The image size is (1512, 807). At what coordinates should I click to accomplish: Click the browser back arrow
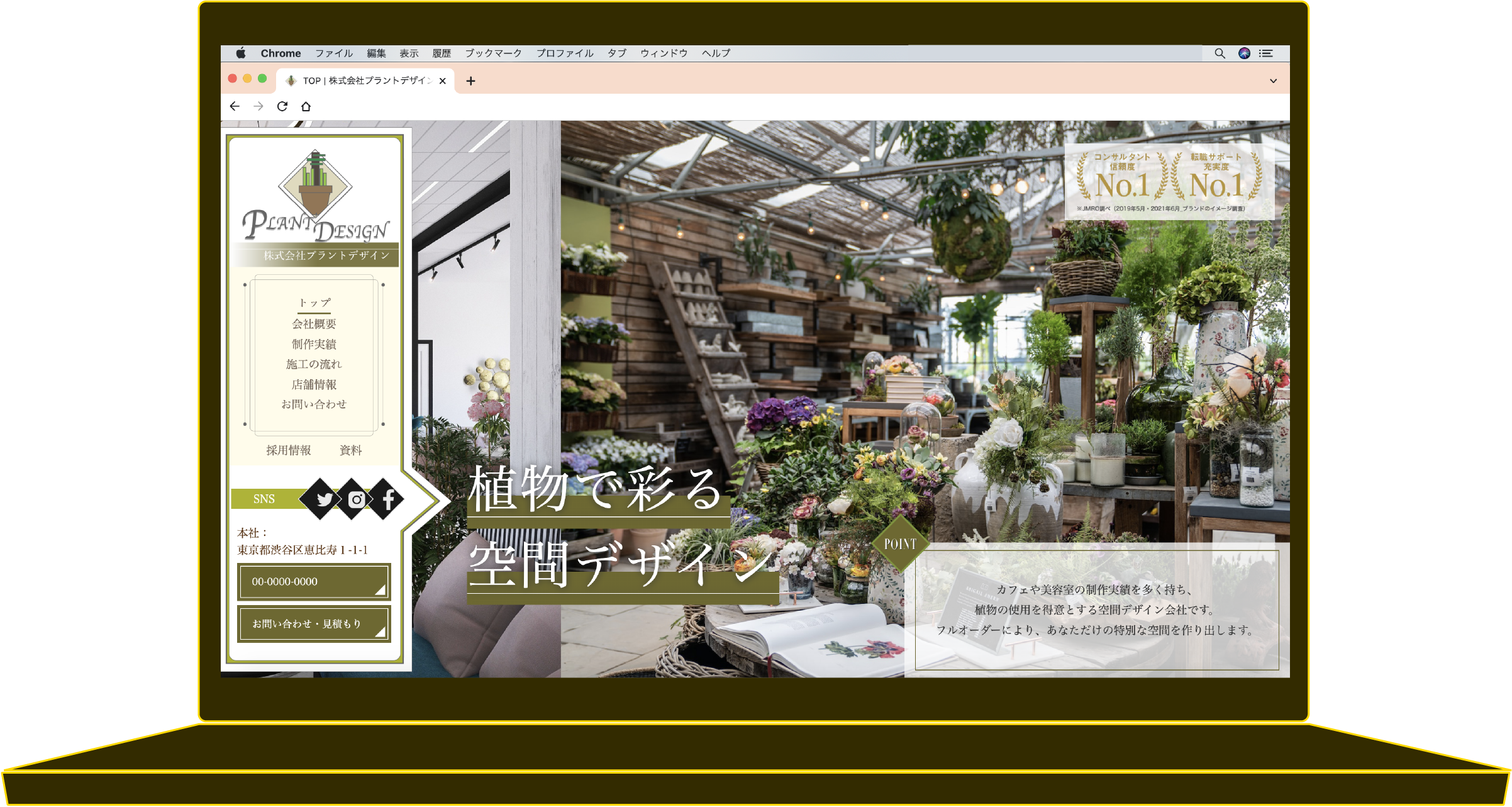click(235, 106)
